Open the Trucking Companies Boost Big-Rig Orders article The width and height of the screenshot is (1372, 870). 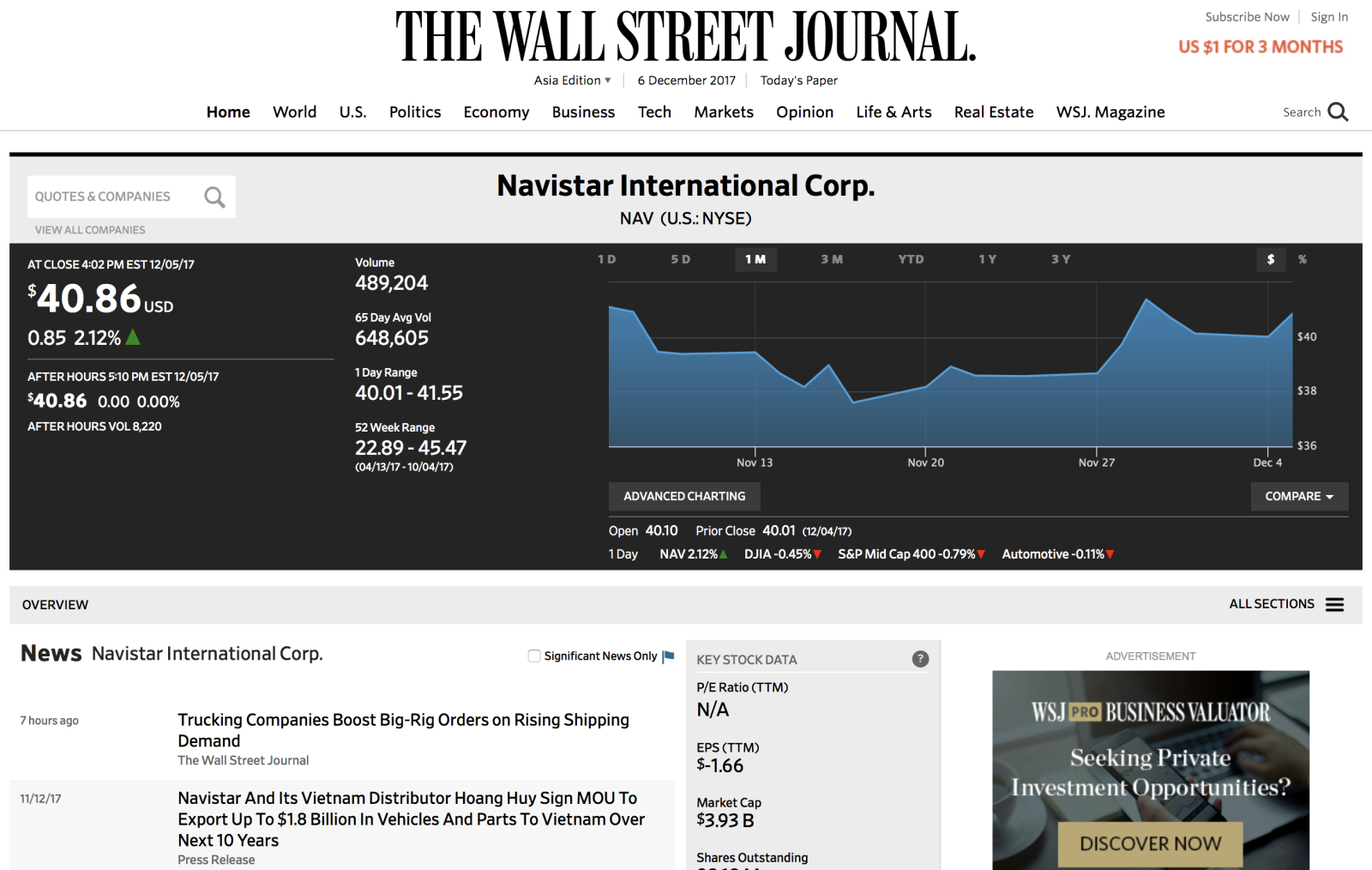click(403, 730)
